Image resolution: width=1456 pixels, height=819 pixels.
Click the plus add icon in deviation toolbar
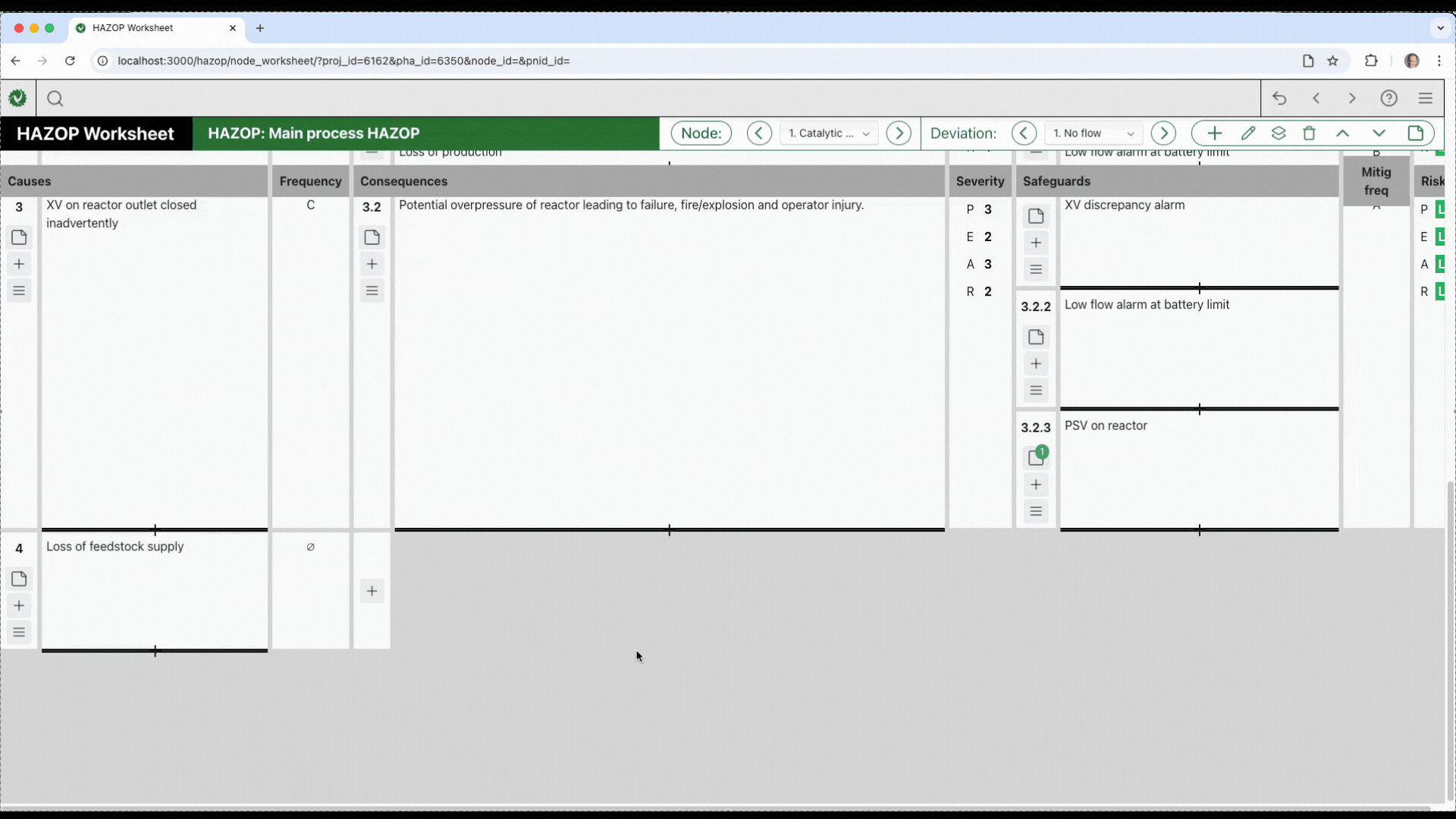click(1214, 133)
